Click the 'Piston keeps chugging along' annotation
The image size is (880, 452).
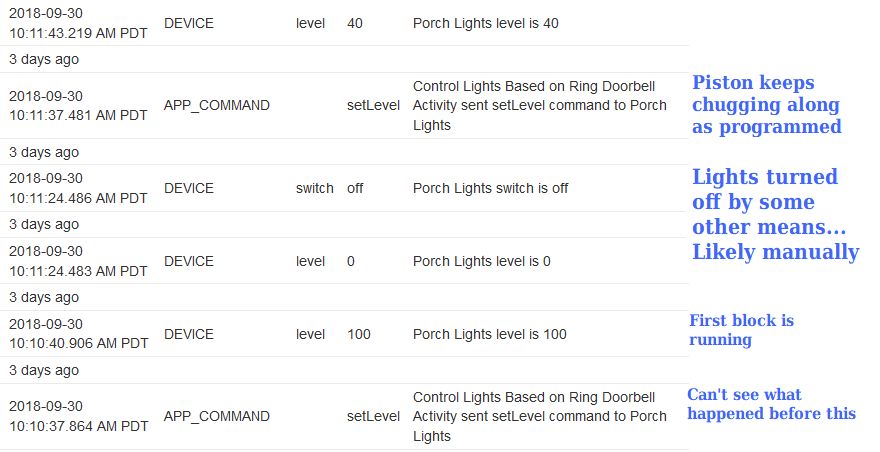click(767, 104)
